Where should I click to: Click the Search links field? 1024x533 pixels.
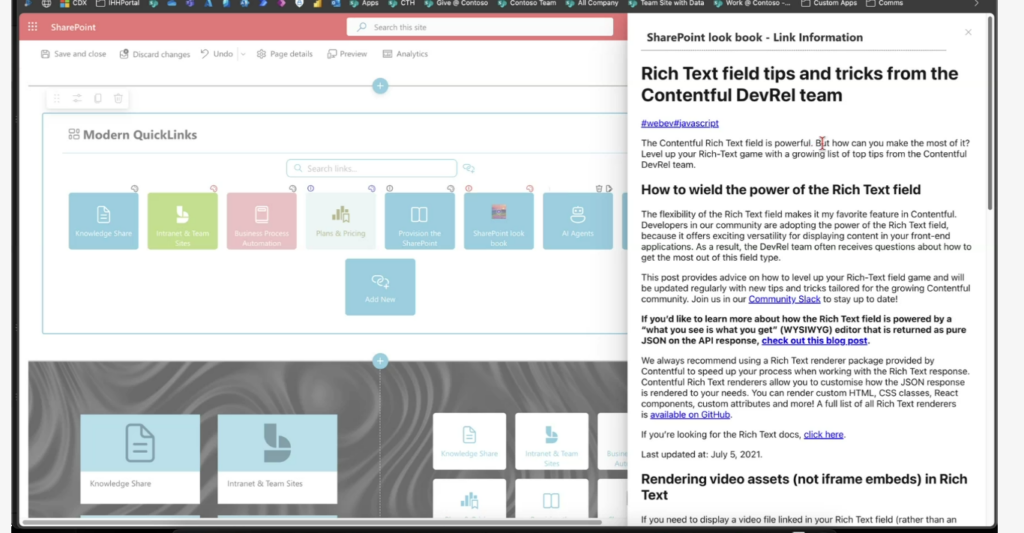click(372, 169)
